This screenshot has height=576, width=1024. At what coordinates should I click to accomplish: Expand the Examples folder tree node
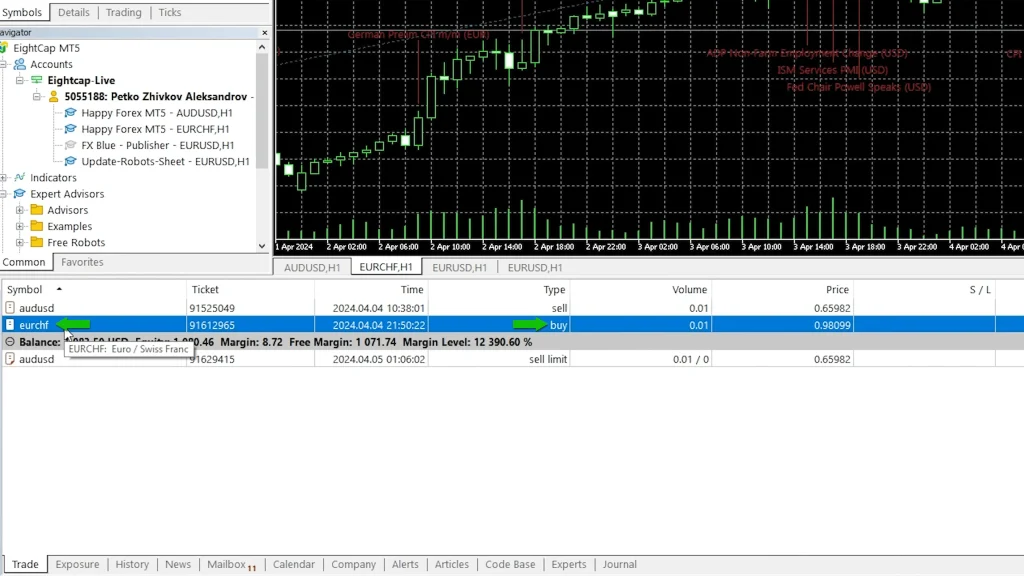click(20, 226)
